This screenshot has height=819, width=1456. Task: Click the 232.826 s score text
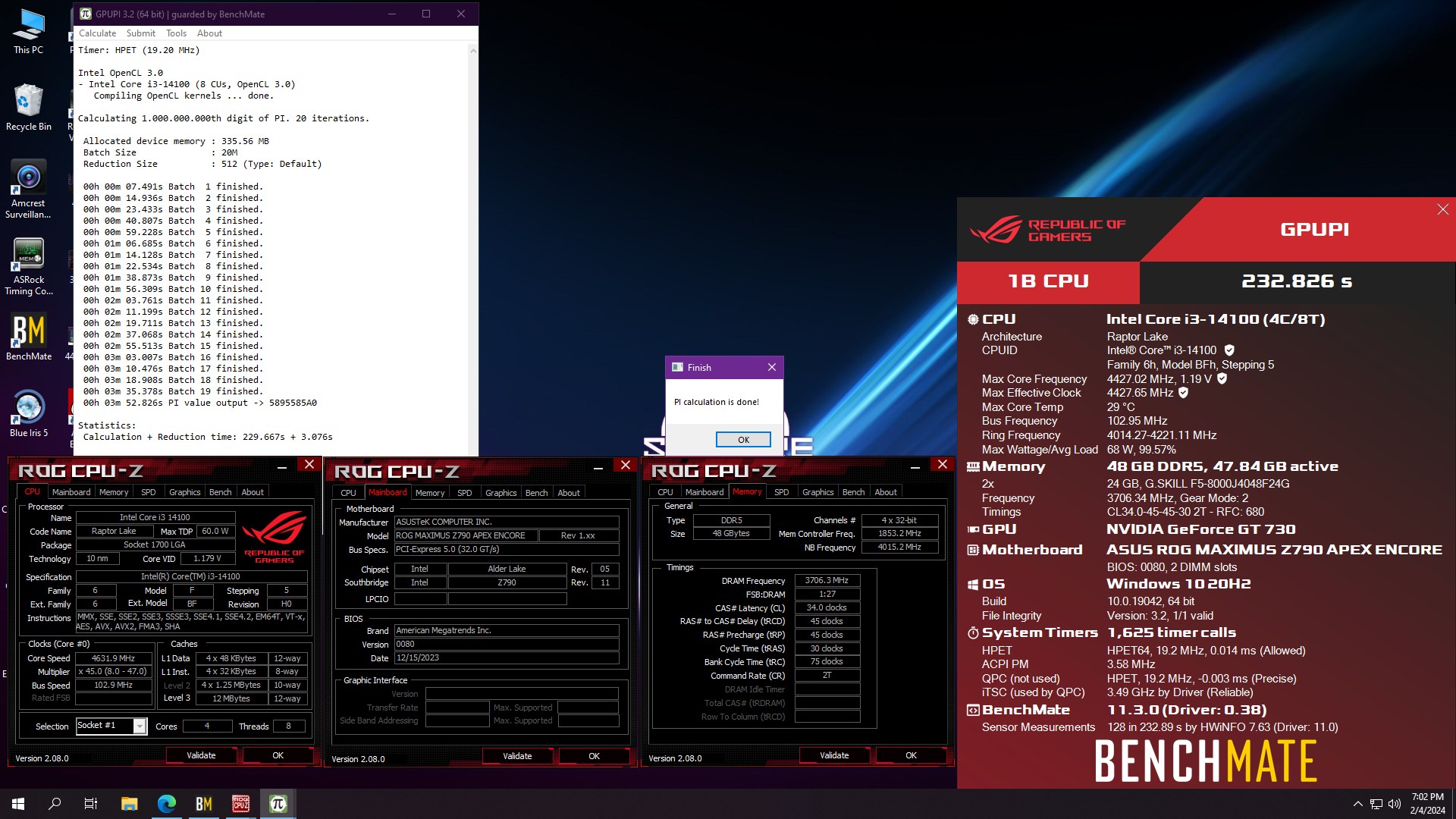coord(1297,281)
